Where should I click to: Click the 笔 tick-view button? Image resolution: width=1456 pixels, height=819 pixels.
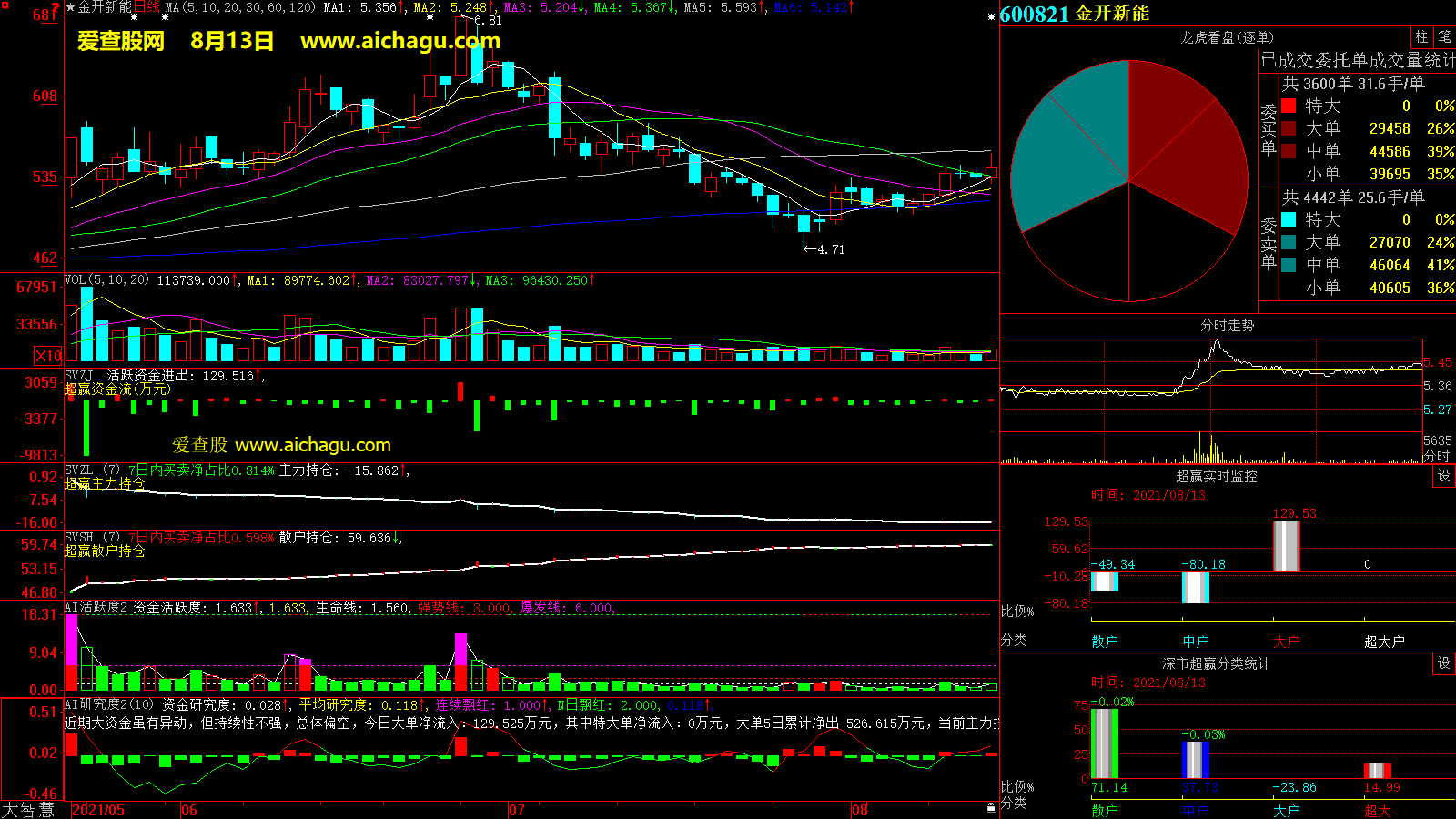pos(1444,36)
